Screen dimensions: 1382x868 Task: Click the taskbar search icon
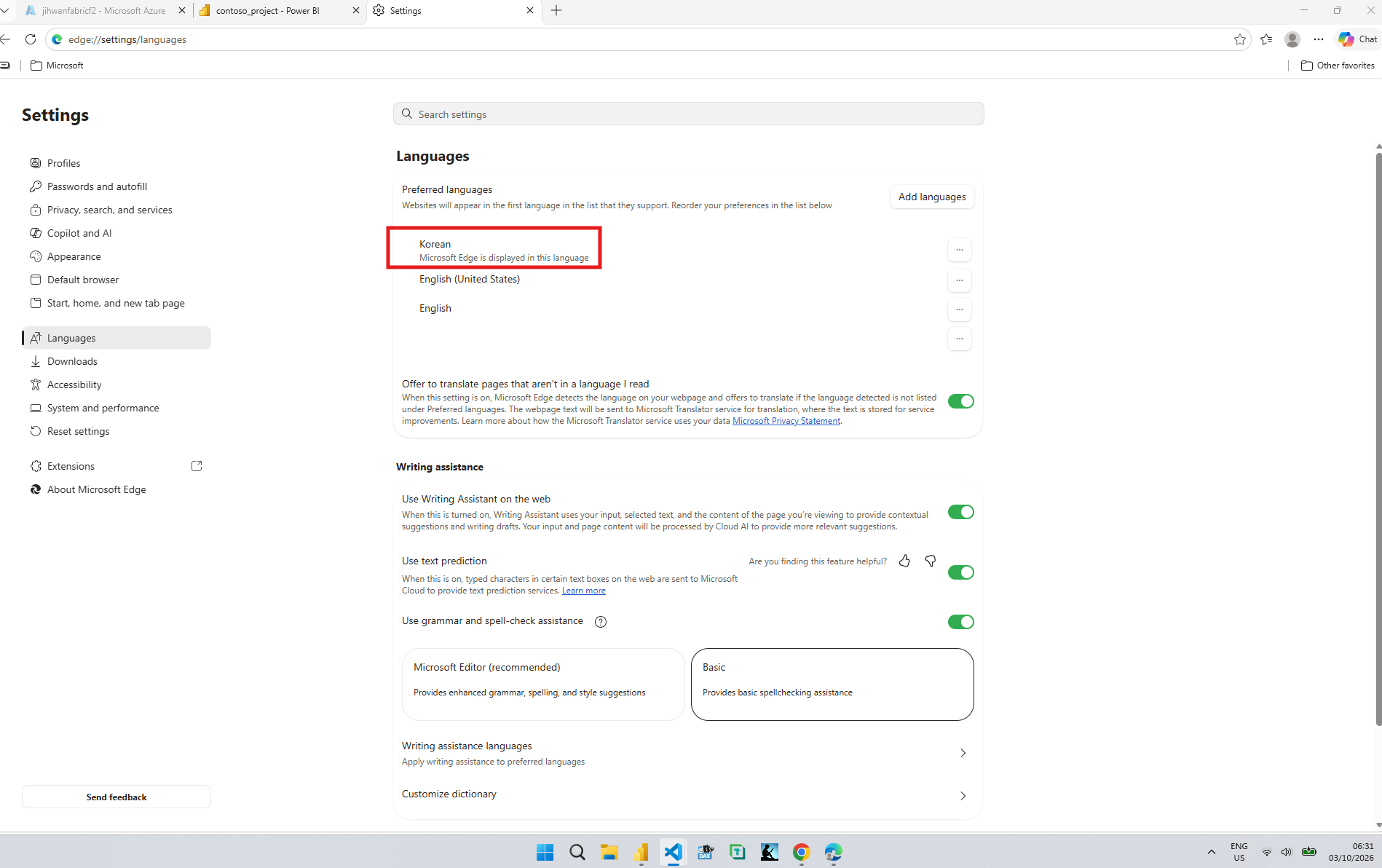click(577, 852)
